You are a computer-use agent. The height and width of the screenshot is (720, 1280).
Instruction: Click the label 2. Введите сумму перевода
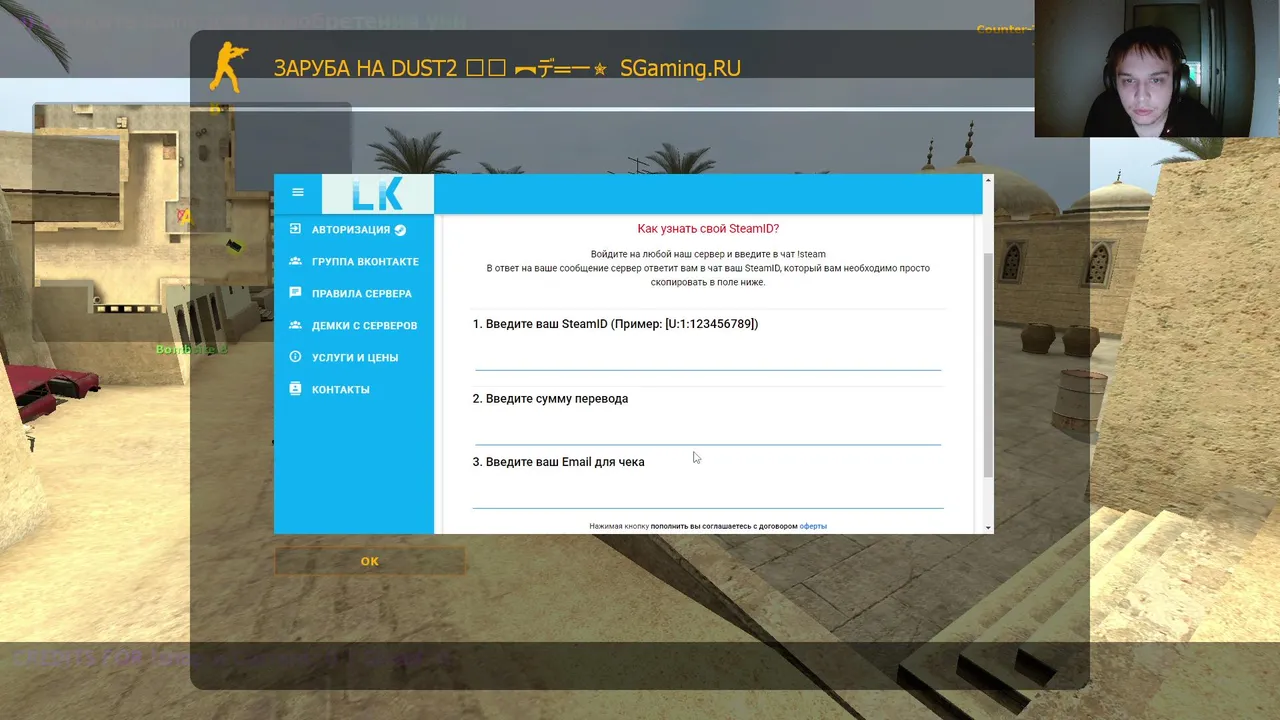click(x=550, y=399)
